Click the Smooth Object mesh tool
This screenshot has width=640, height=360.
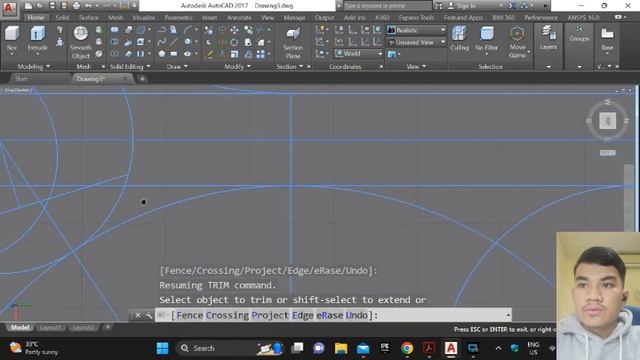(80, 42)
